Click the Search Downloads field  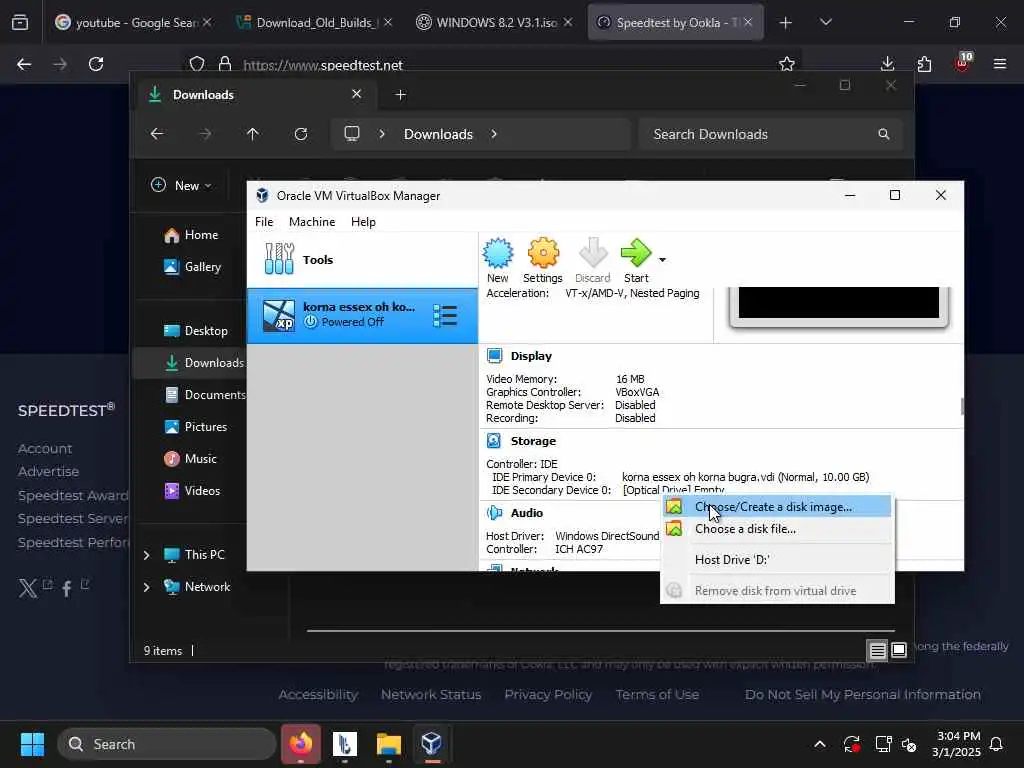pyautogui.click(x=771, y=134)
